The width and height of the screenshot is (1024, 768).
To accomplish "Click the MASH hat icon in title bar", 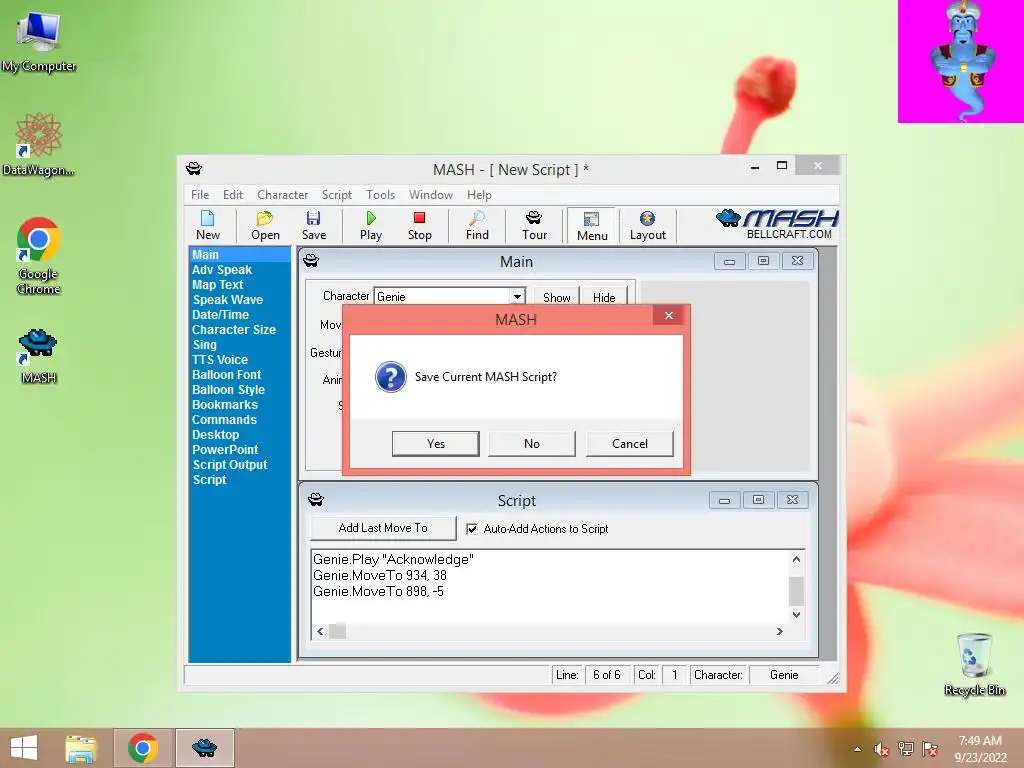I will pyautogui.click(x=194, y=168).
